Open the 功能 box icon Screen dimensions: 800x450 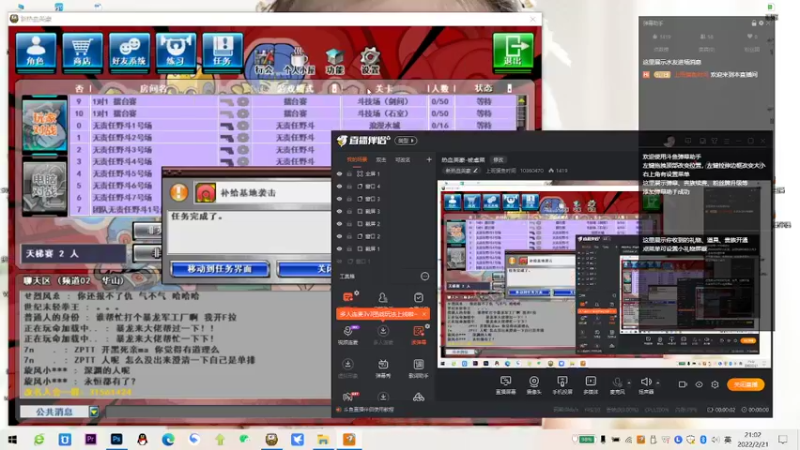click(335, 62)
